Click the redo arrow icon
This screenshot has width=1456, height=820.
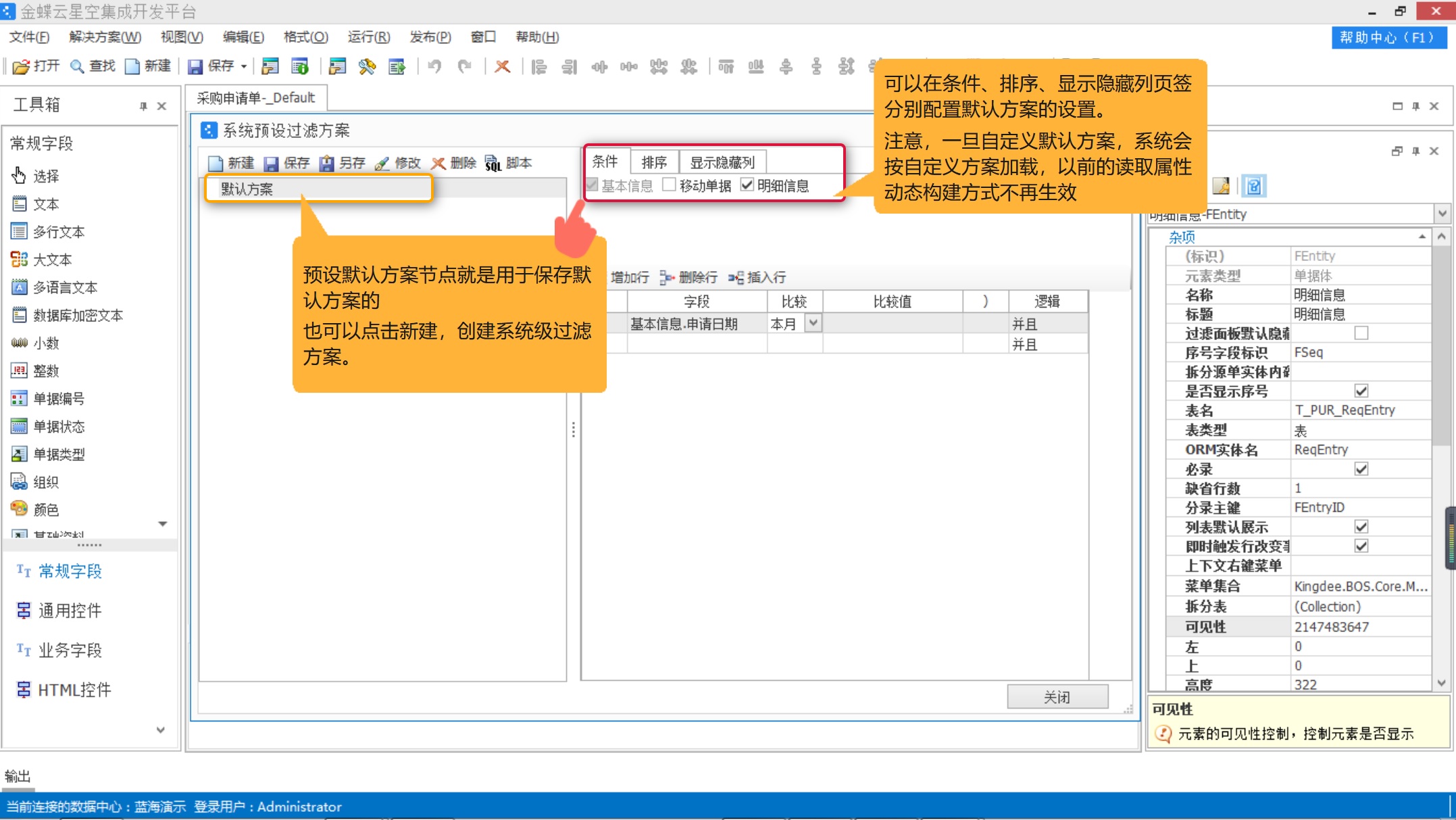(465, 66)
